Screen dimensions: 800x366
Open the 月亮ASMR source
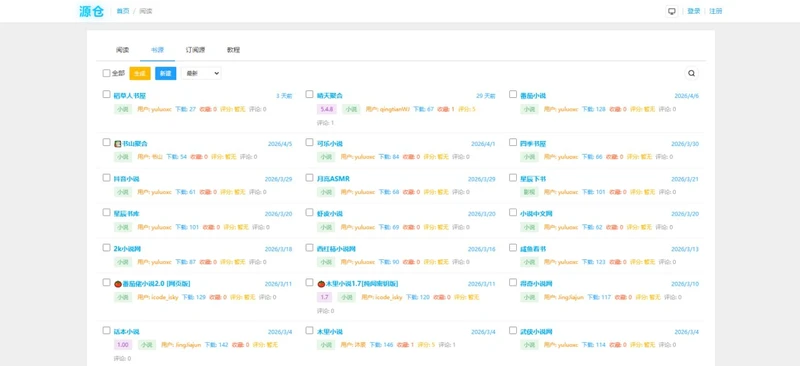[x=333, y=179]
